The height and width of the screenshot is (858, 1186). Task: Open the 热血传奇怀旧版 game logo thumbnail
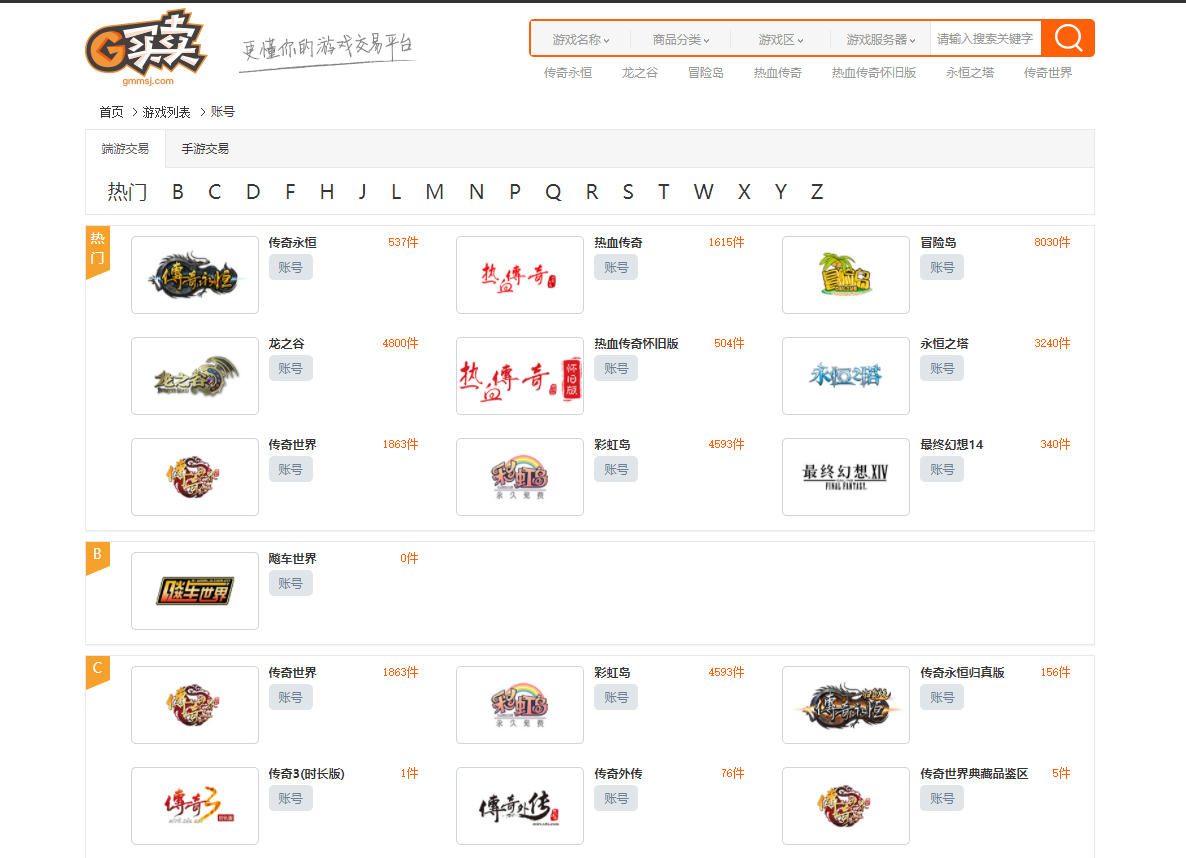pos(520,376)
